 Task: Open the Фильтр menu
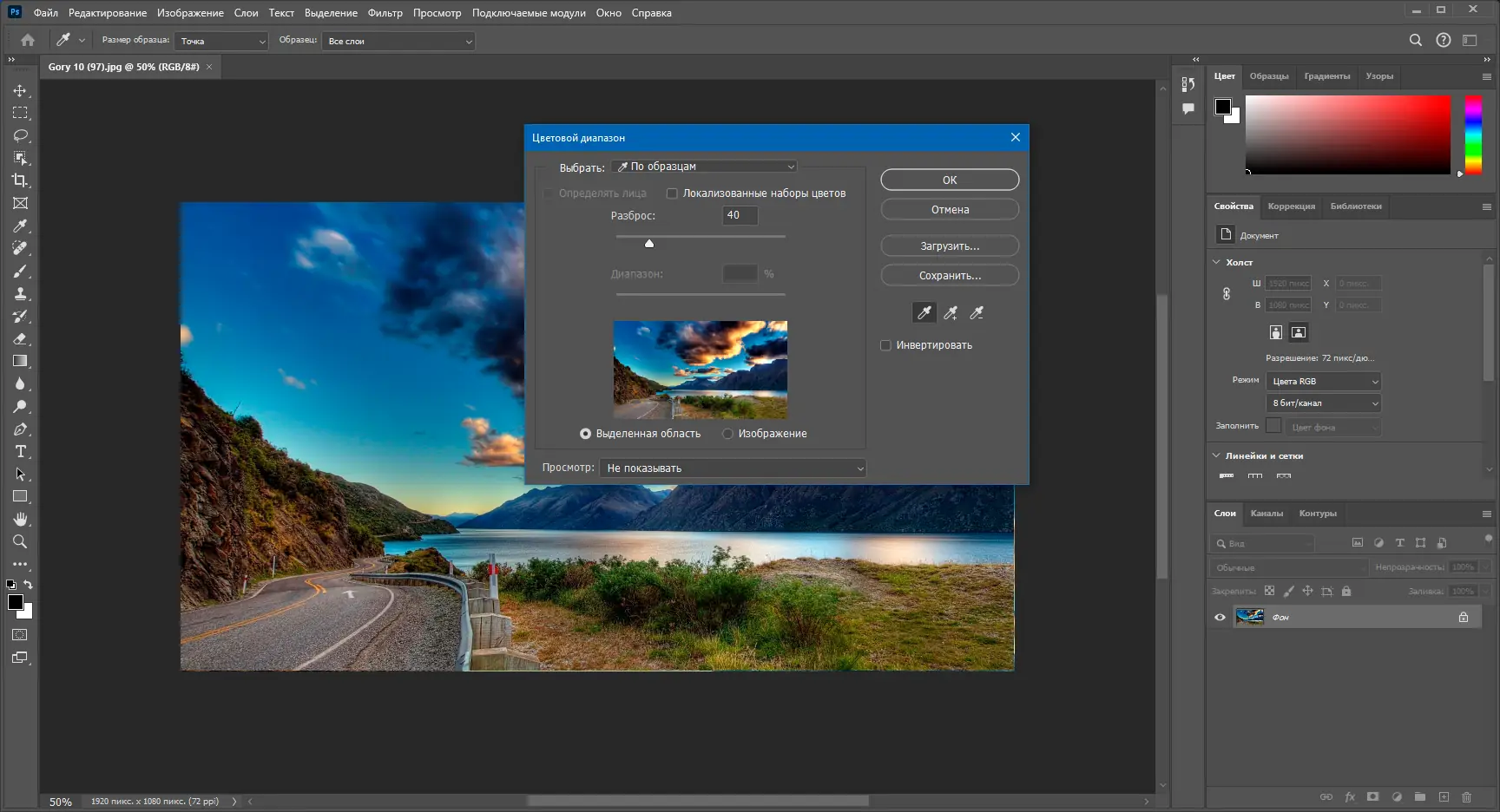[x=385, y=13]
